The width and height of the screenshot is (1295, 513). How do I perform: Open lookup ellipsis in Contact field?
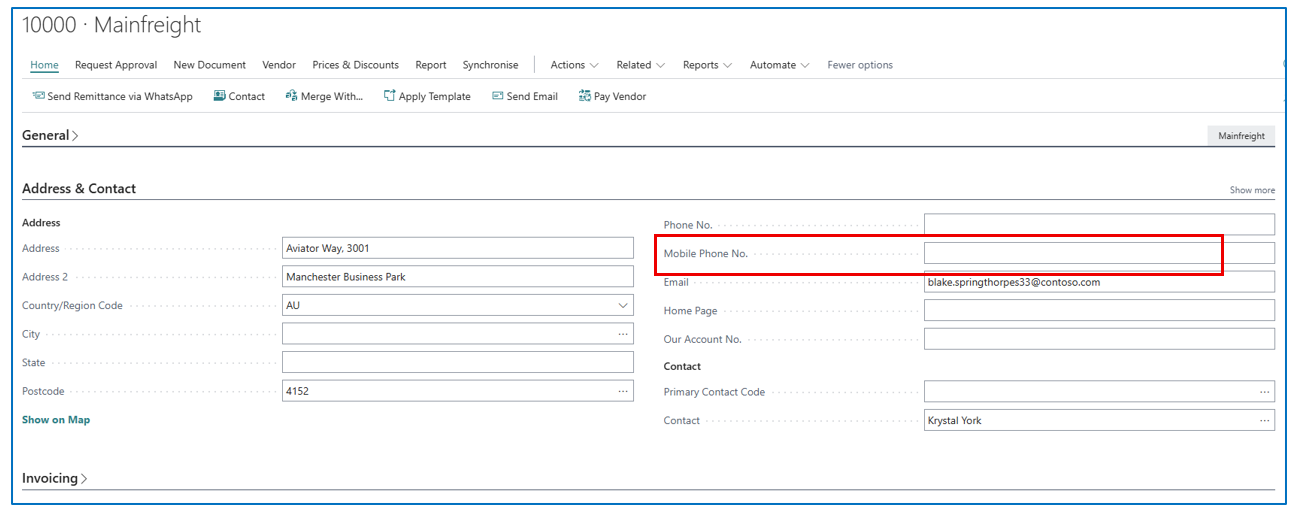tap(1264, 421)
